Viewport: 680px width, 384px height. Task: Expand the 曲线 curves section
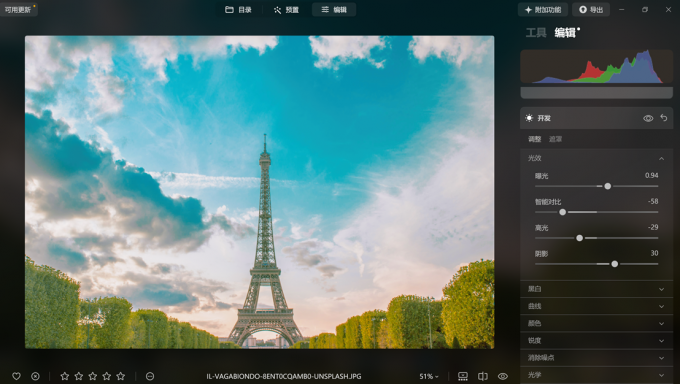tap(596, 306)
